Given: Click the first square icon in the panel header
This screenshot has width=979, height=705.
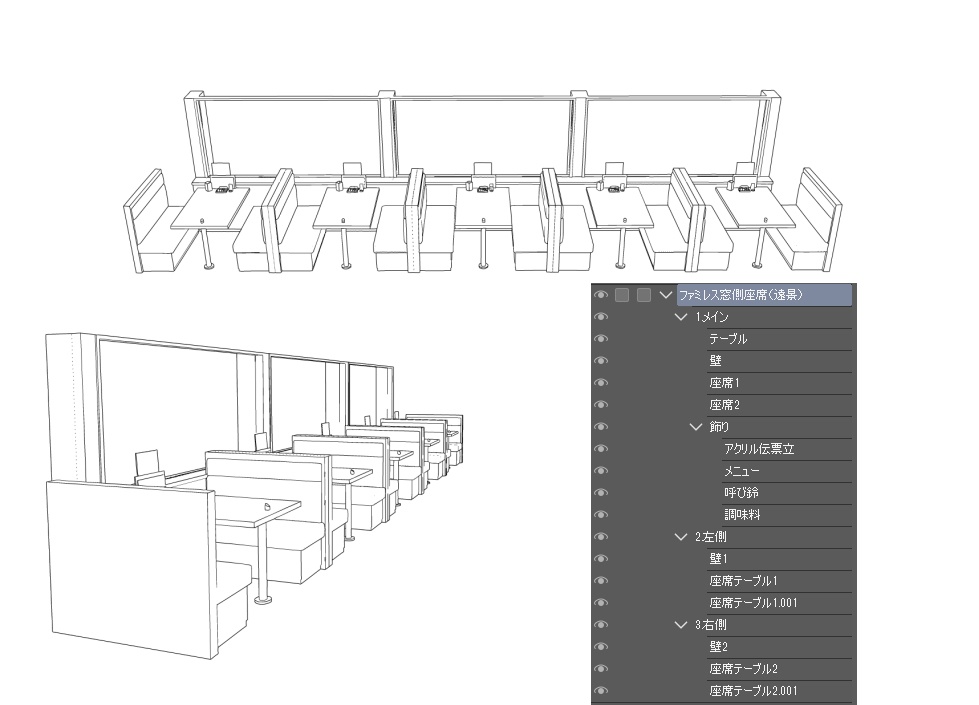Looking at the screenshot, I should coord(621,295).
